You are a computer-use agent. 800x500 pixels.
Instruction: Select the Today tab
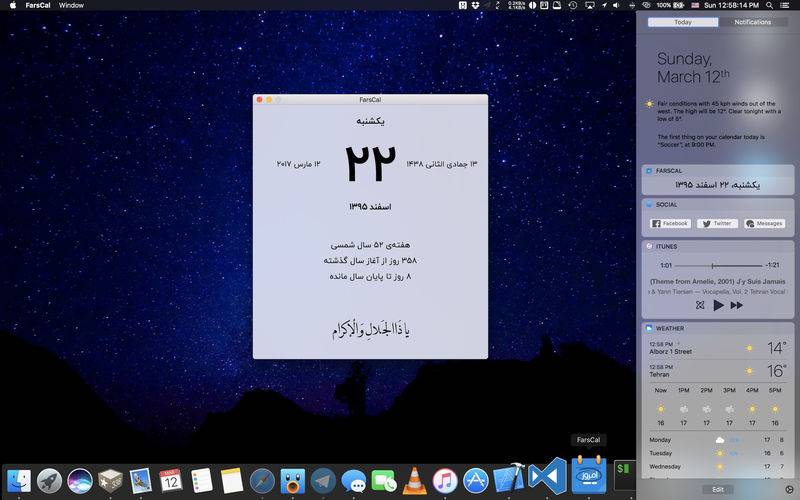682,22
